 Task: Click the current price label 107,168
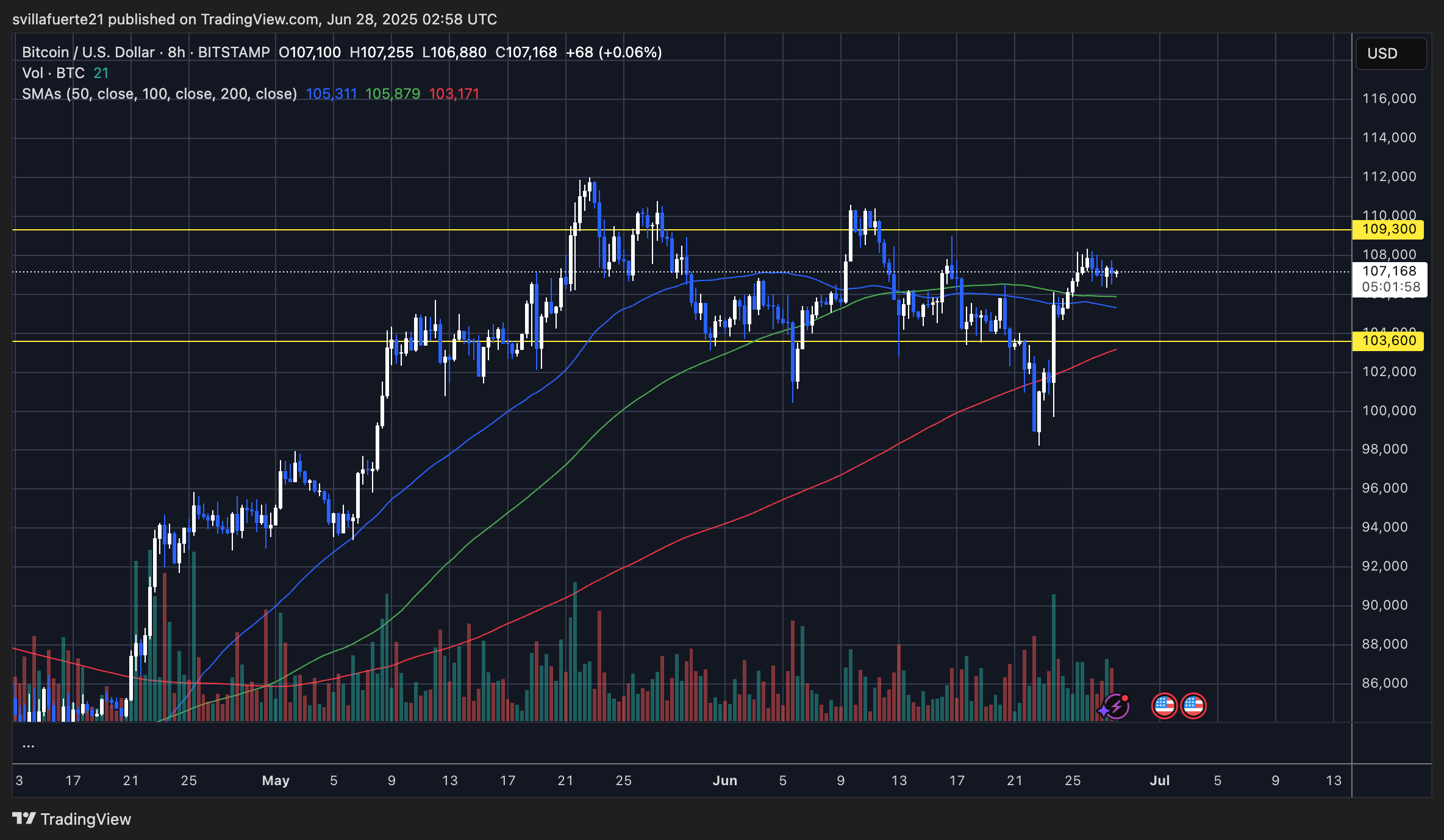1389,271
